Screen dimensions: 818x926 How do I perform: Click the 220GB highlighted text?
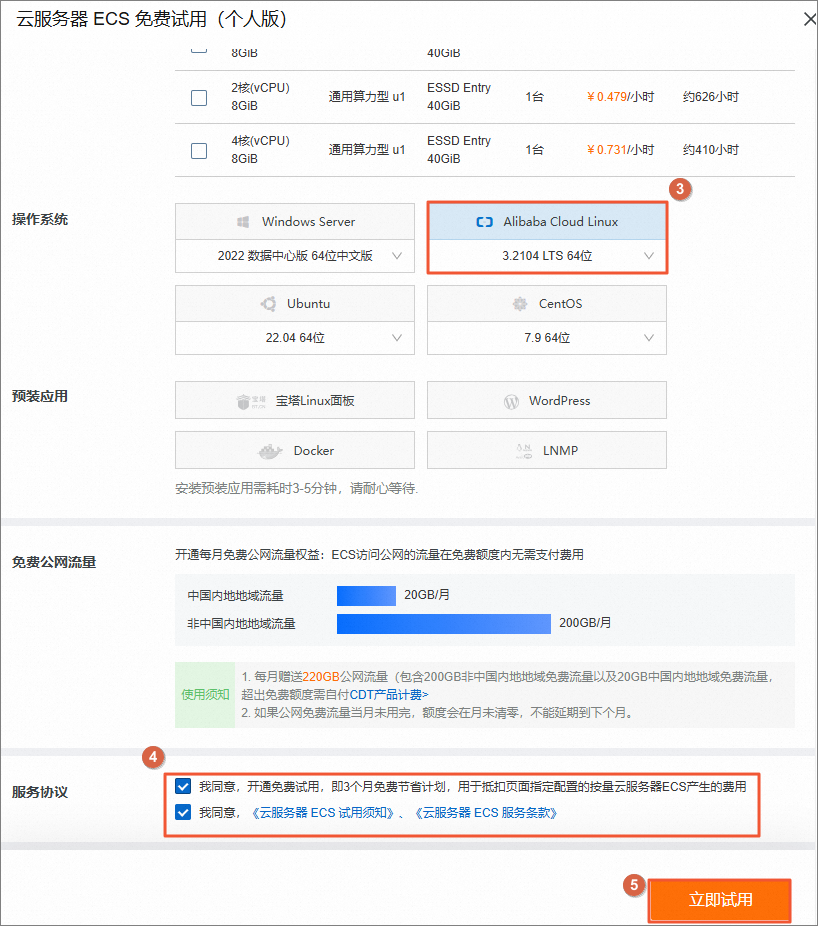point(321,677)
